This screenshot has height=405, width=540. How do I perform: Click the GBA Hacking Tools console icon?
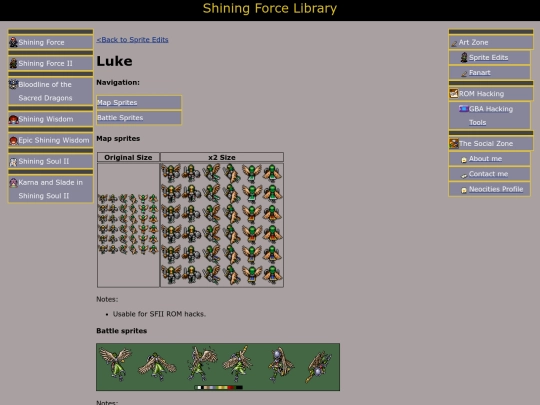click(x=464, y=109)
